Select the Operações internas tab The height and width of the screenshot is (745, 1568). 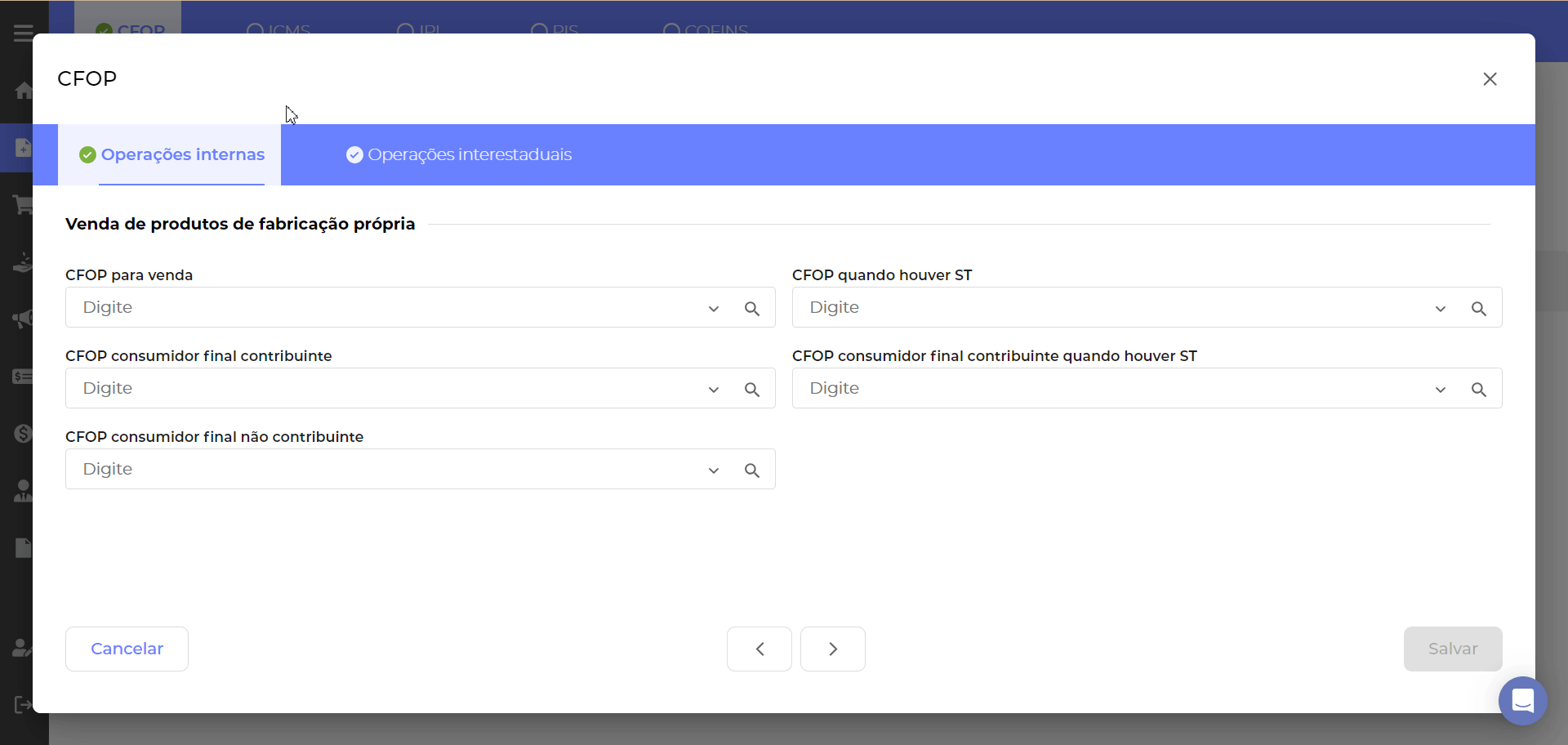point(172,155)
